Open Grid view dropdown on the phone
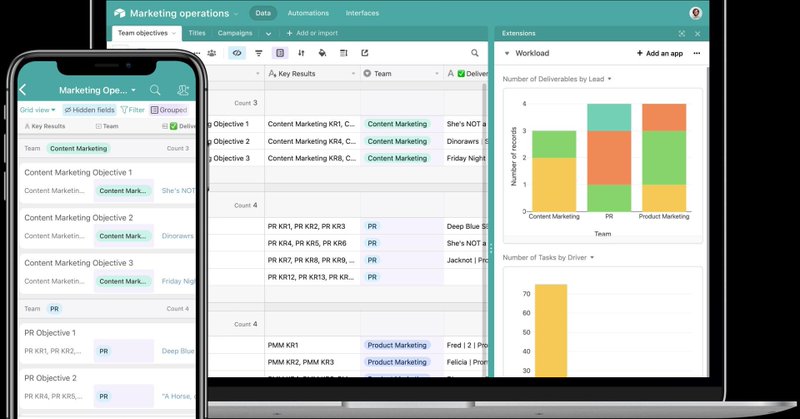The height and width of the screenshot is (419, 800). 38,110
